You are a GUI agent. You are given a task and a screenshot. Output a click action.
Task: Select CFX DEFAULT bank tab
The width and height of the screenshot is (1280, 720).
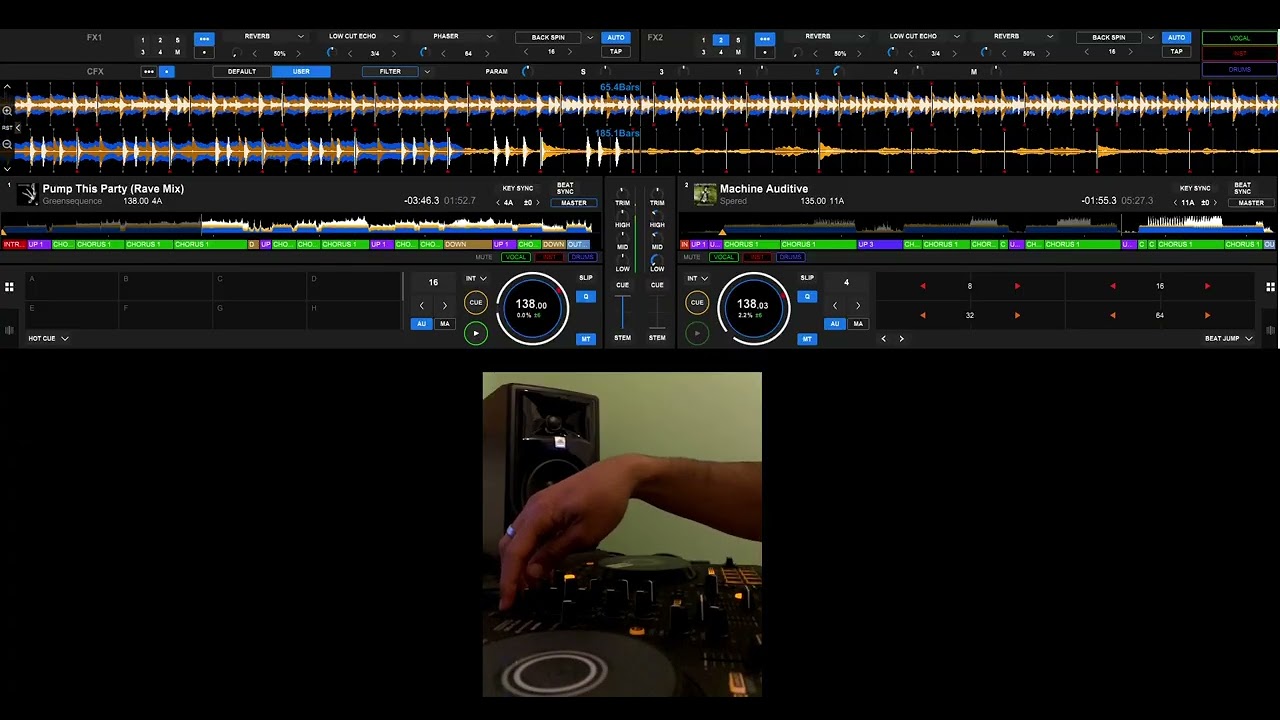(242, 72)
